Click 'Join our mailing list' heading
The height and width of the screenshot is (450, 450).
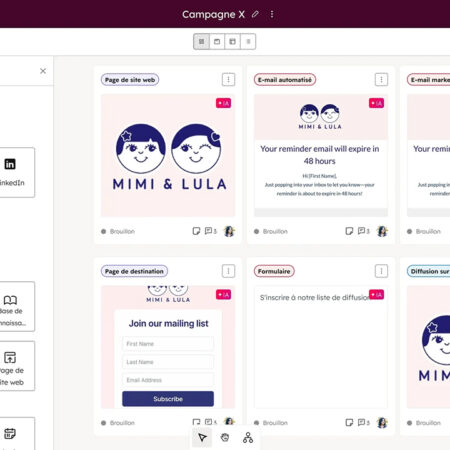[169, 323]
